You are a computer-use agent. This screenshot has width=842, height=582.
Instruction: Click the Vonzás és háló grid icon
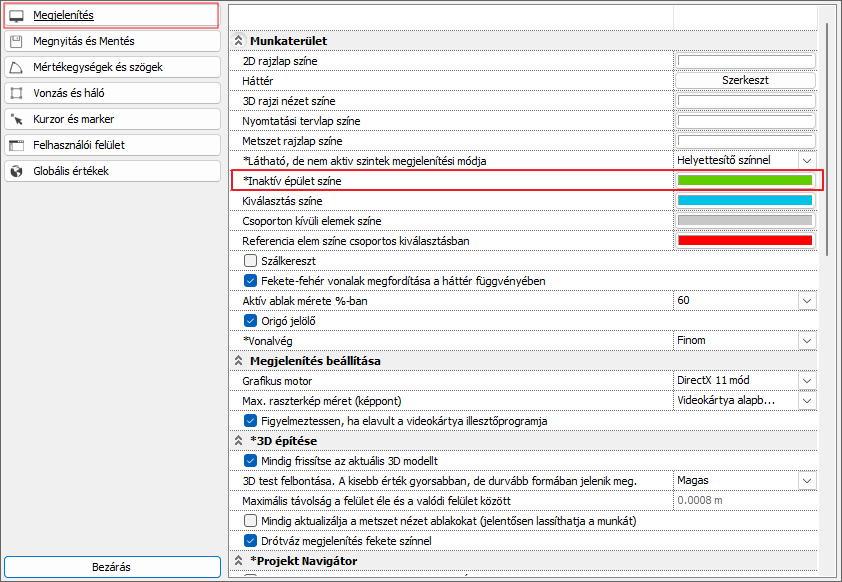[16, 93]
